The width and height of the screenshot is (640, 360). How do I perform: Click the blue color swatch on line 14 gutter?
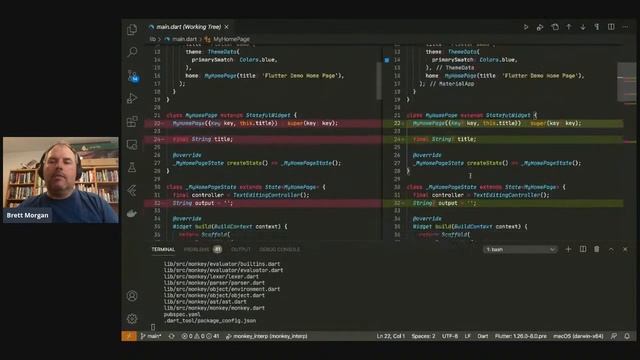pos(387,60)
